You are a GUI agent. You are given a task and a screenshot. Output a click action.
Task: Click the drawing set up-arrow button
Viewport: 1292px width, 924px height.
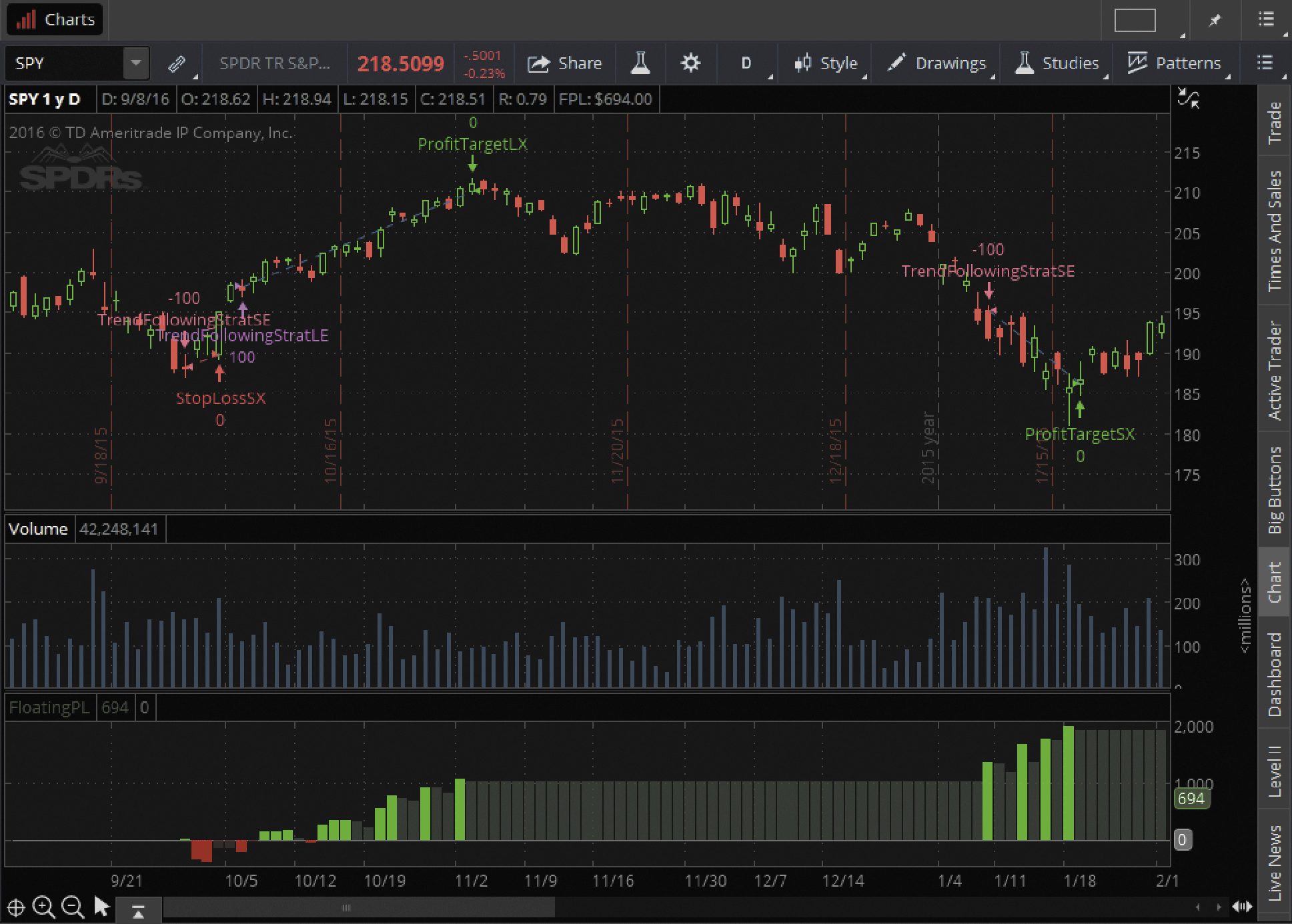pyautogui.click(x=139, y=911)
